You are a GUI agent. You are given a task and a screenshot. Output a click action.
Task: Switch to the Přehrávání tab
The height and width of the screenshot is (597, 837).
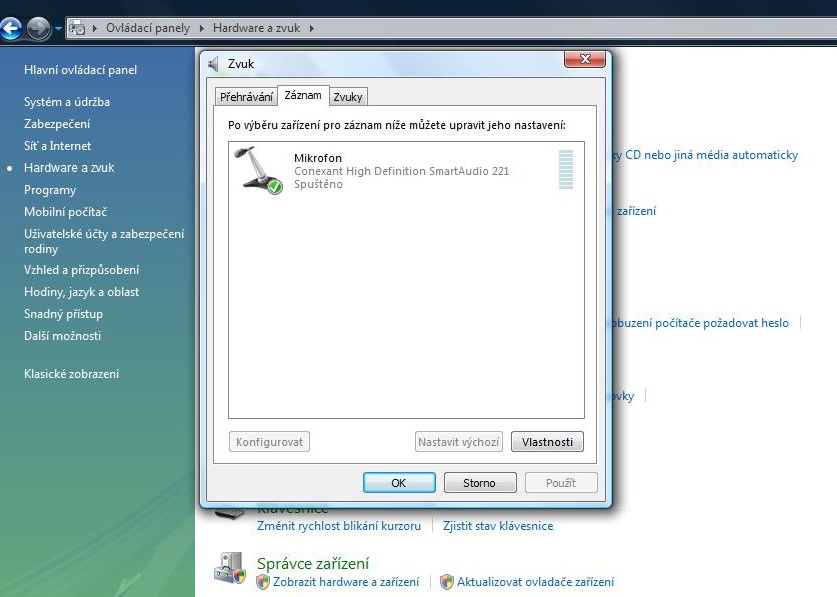[246, 96]
